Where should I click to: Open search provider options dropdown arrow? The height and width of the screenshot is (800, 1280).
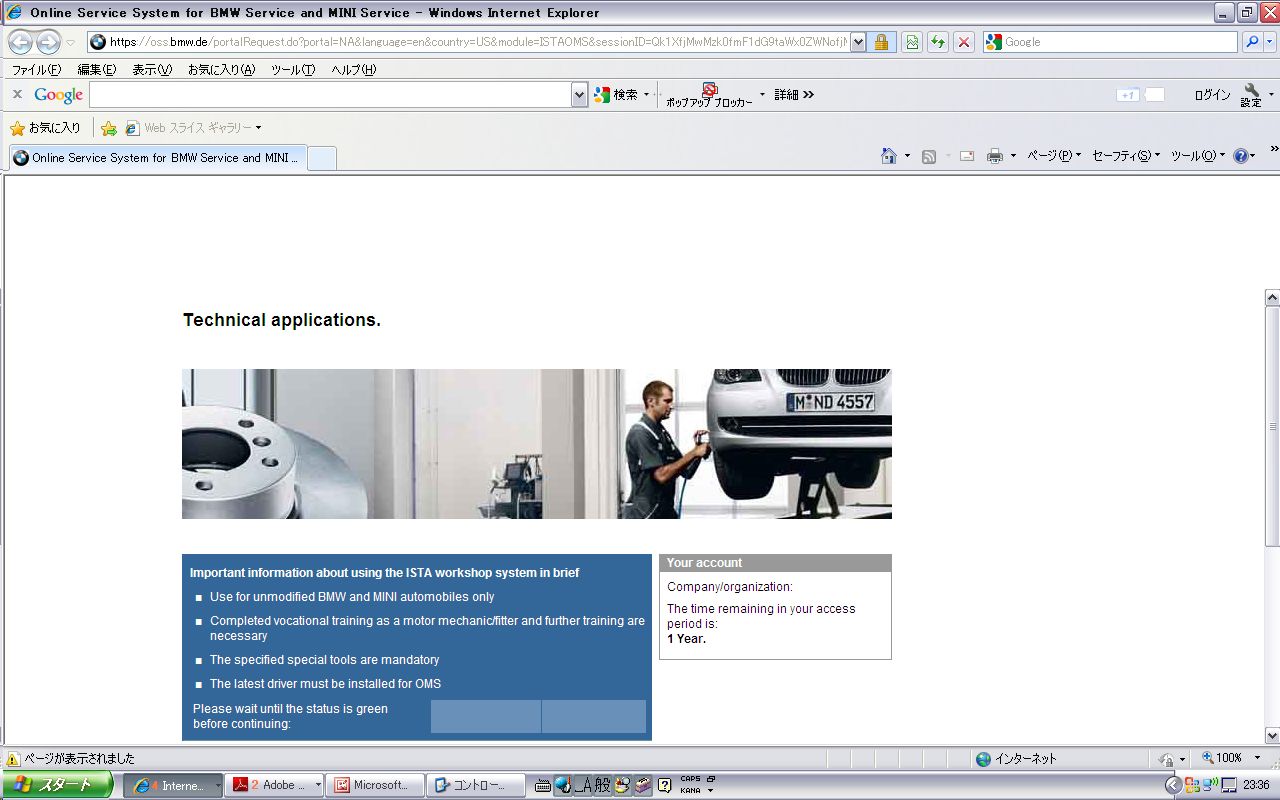pos(1270,42)
